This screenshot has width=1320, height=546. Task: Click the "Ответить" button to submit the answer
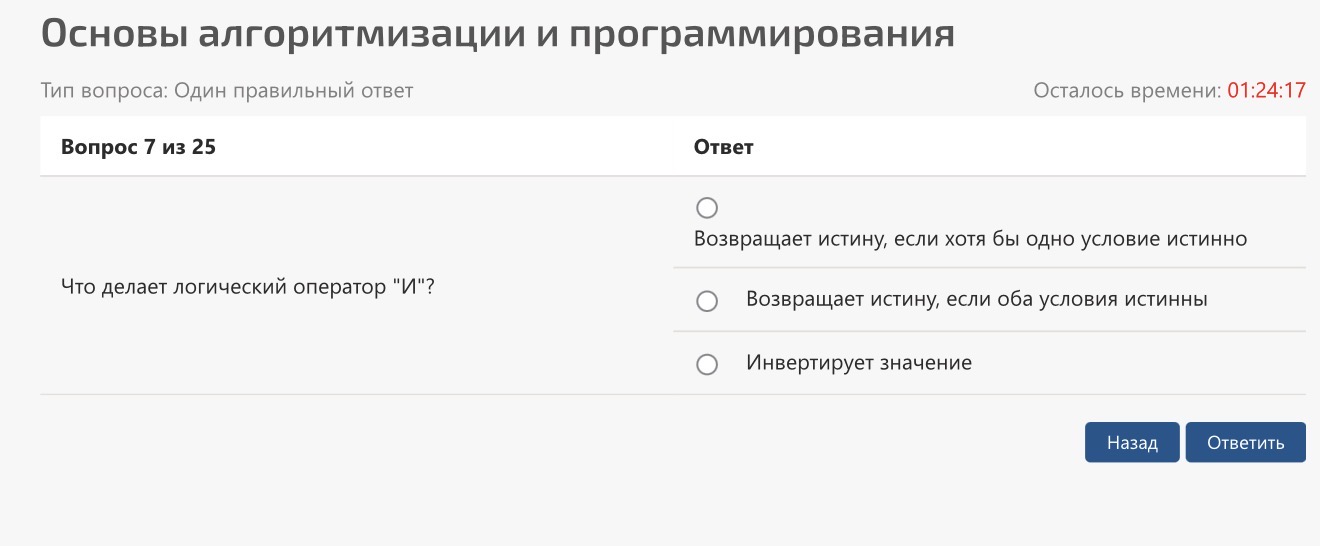tap(1245, 442)
